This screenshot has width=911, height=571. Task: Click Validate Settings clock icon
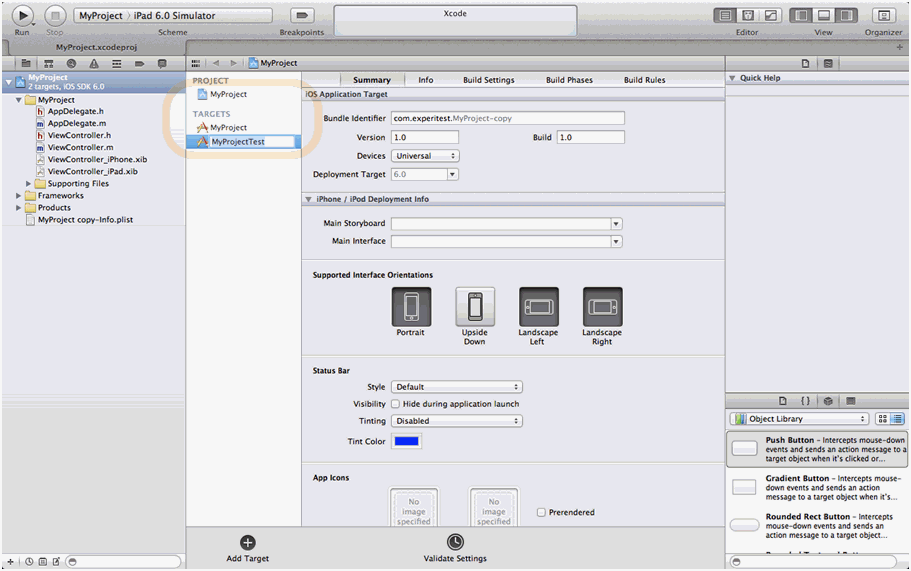click(x=455, y=542)
